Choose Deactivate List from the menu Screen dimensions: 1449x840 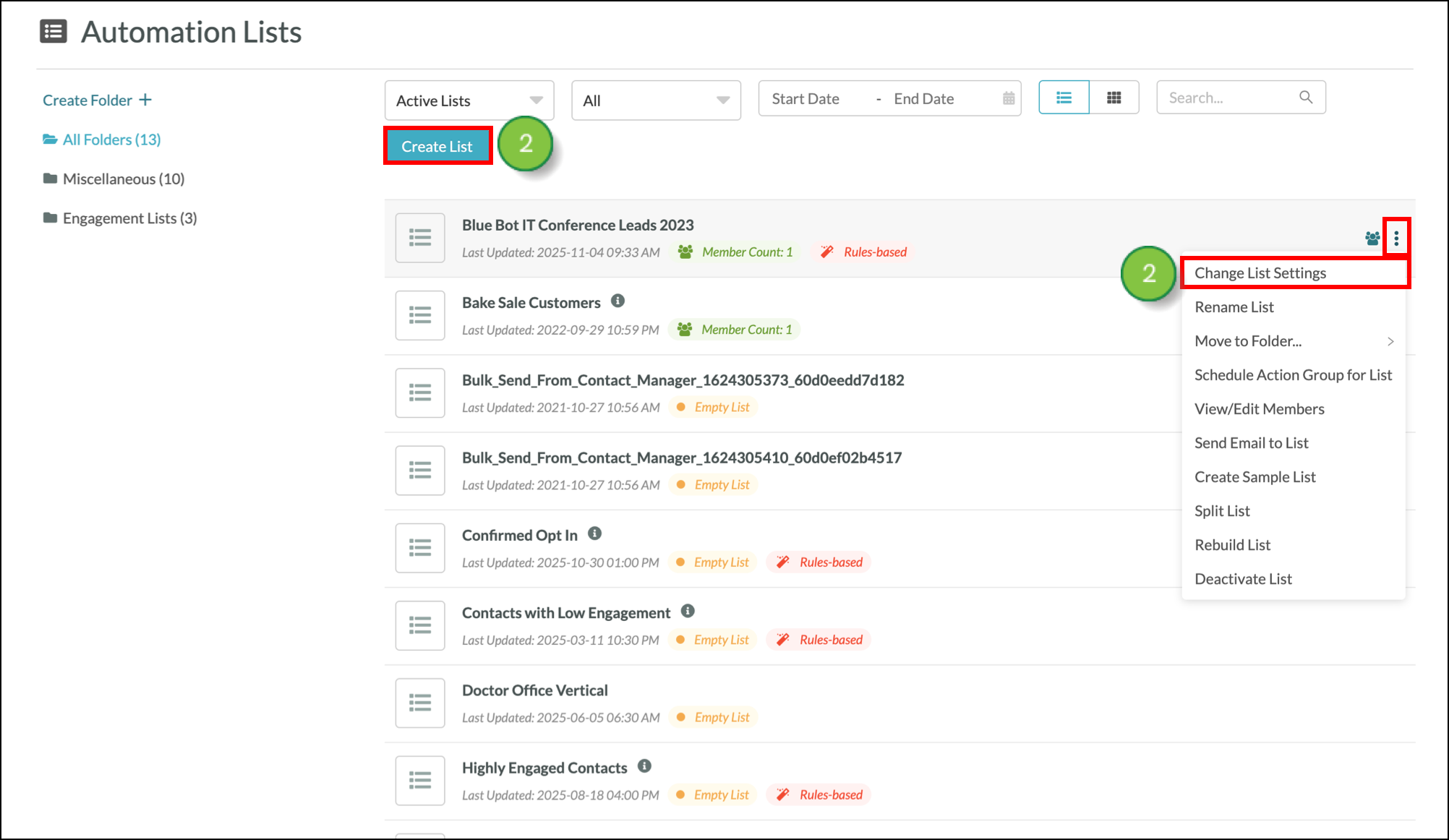coord(1243,579)
